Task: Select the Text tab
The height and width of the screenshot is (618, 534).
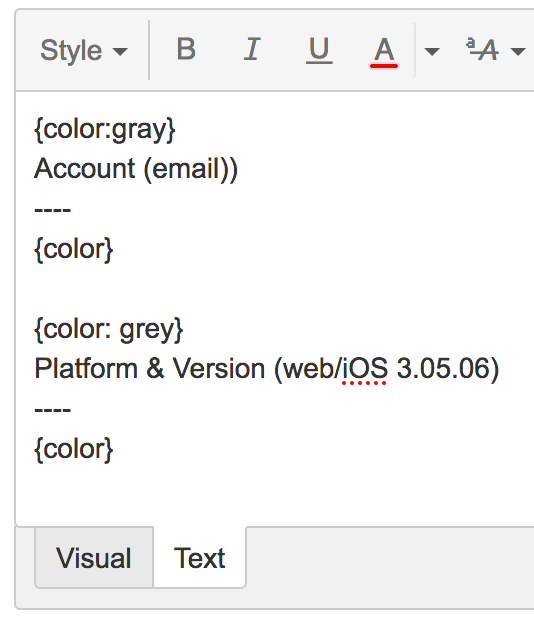Action: 199,558
